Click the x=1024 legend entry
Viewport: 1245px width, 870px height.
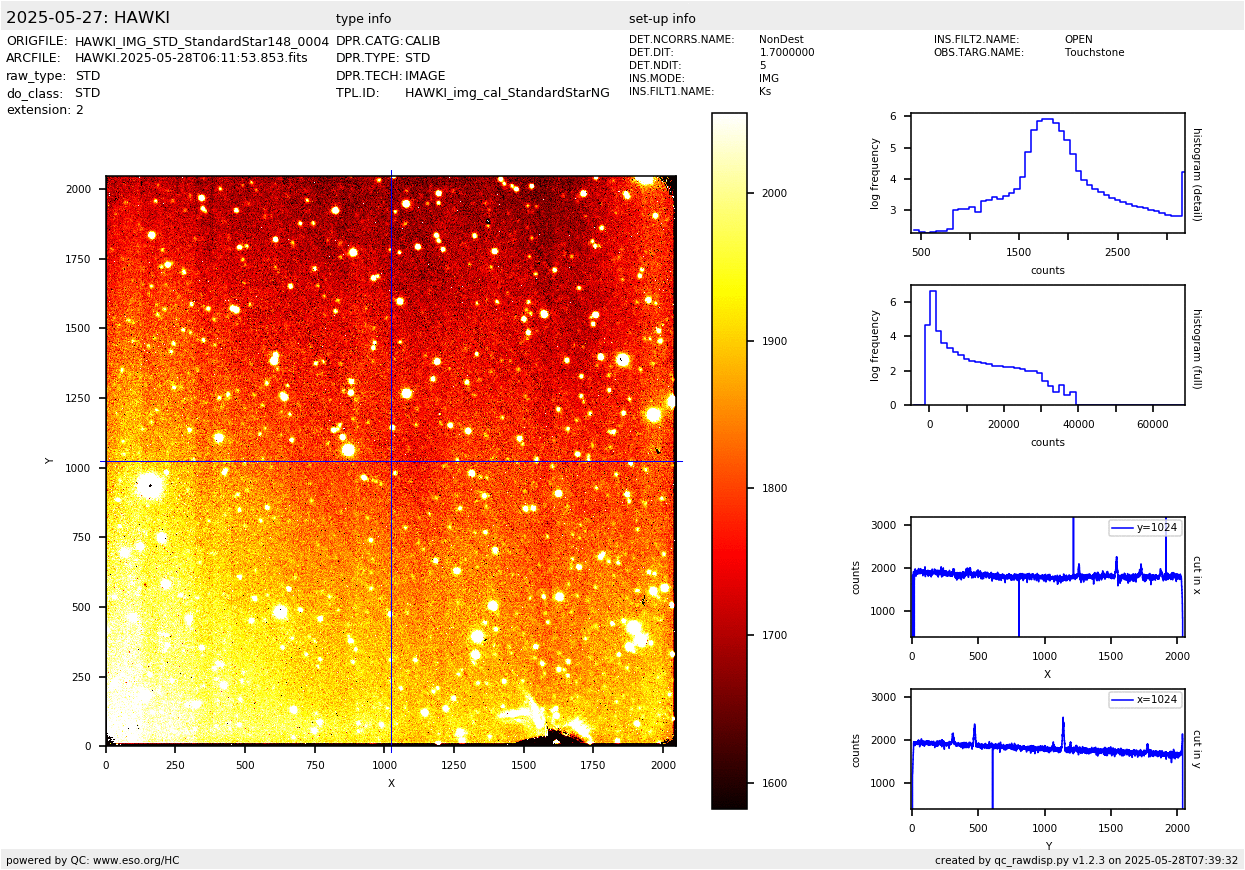[1145, 700]
